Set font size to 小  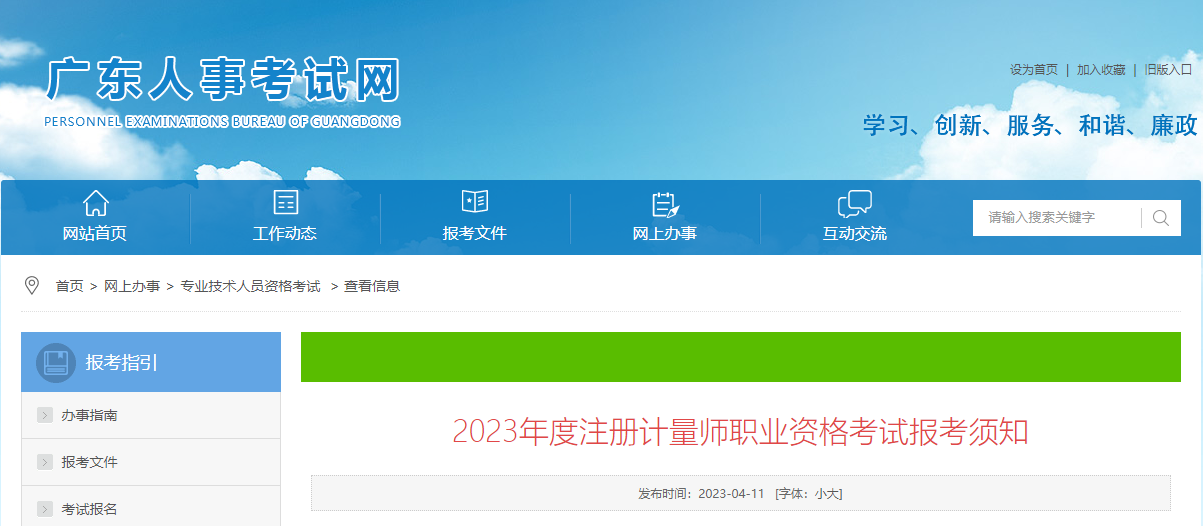[820, 494]
